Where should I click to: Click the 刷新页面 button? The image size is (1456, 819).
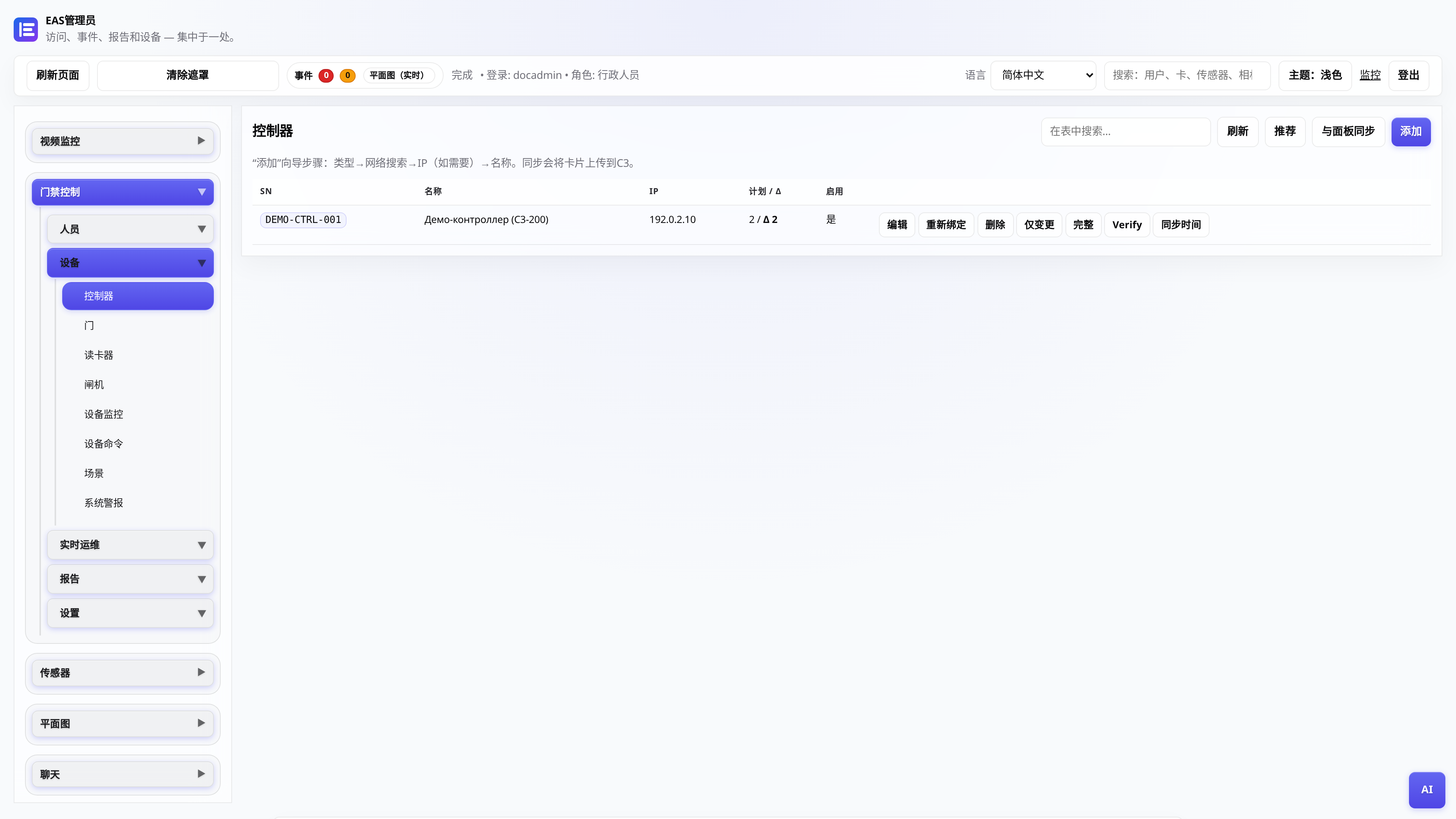click(58, 75)
